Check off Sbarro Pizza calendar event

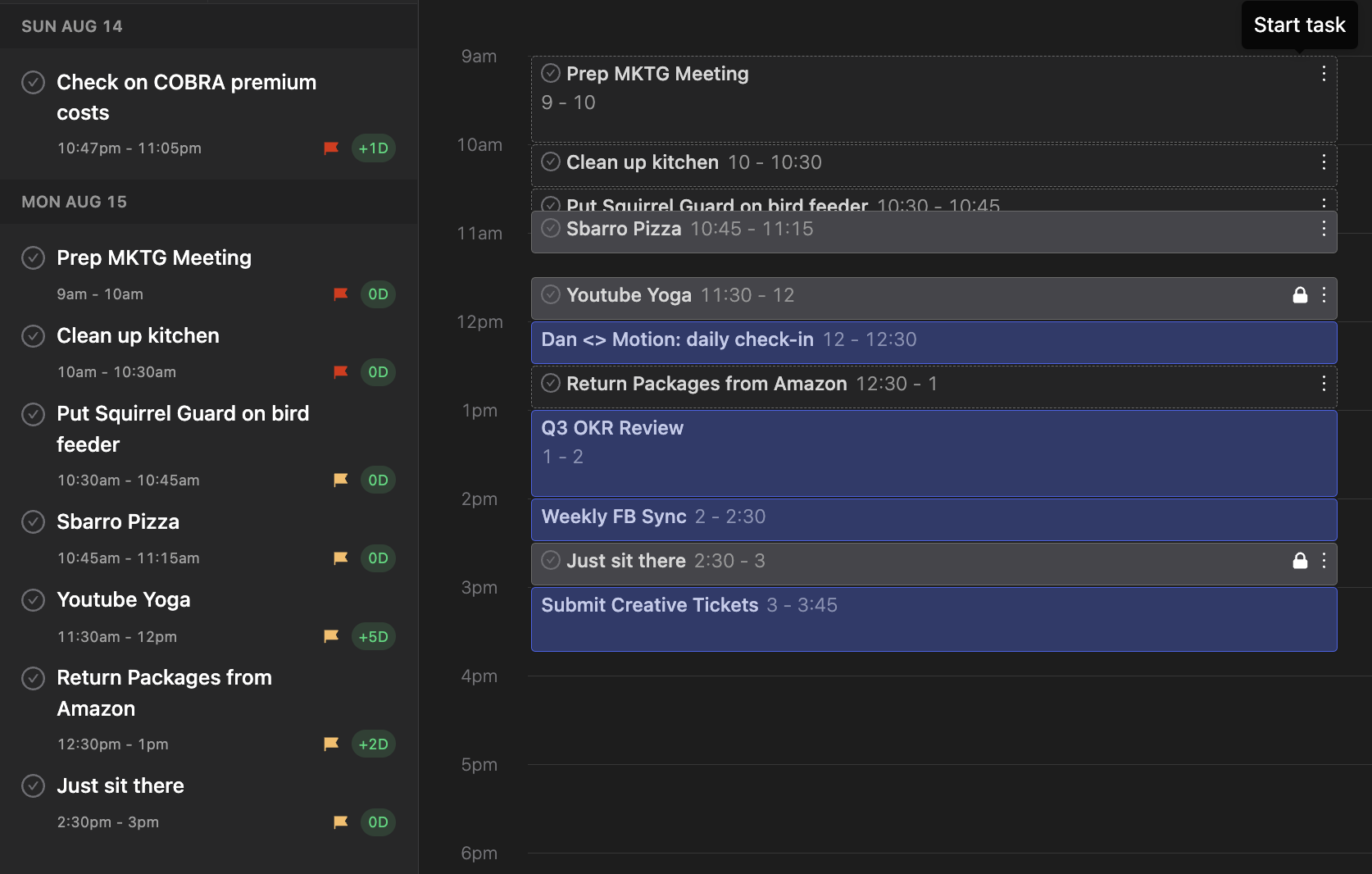(x=551, y=228)
